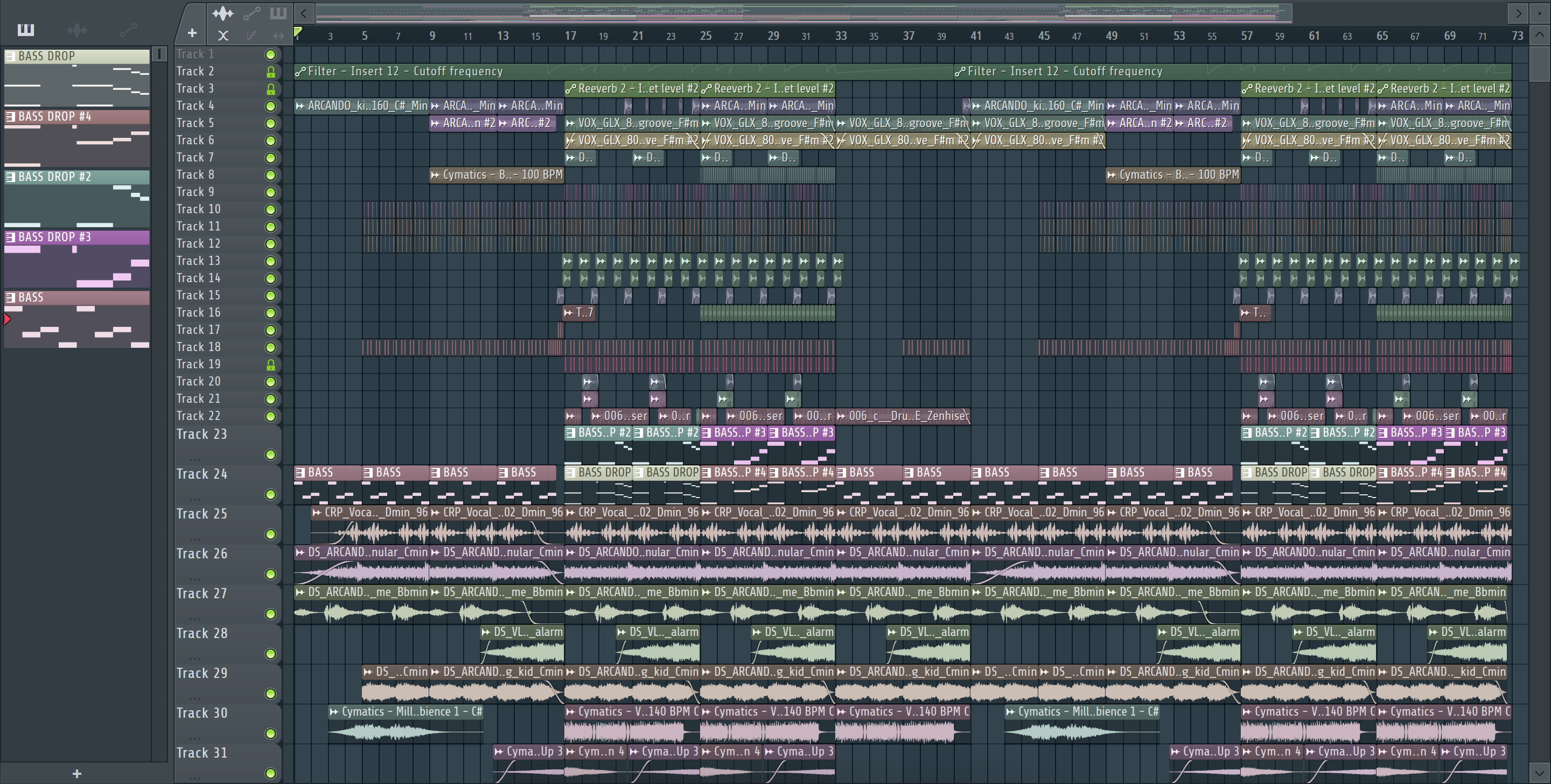Mute Track 8 with its green LED

(270, 175)
